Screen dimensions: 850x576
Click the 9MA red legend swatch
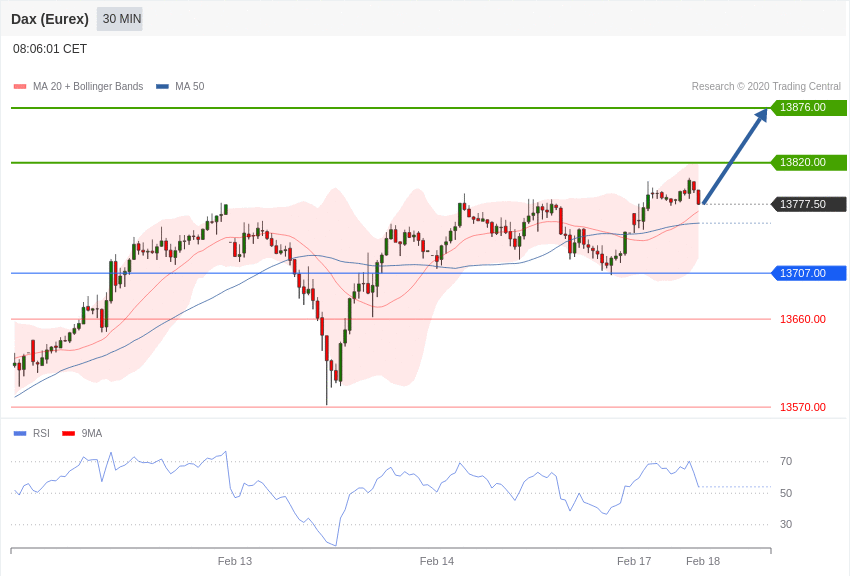[68, 433]
